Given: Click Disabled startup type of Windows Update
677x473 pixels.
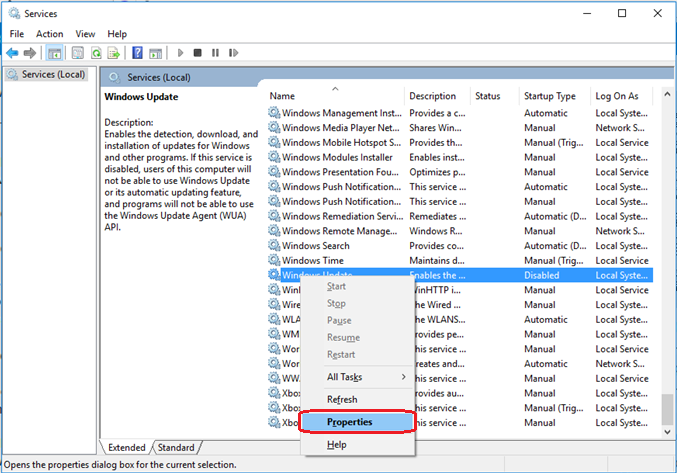Looking at the screenshot, I should click(x=541, y=275).
